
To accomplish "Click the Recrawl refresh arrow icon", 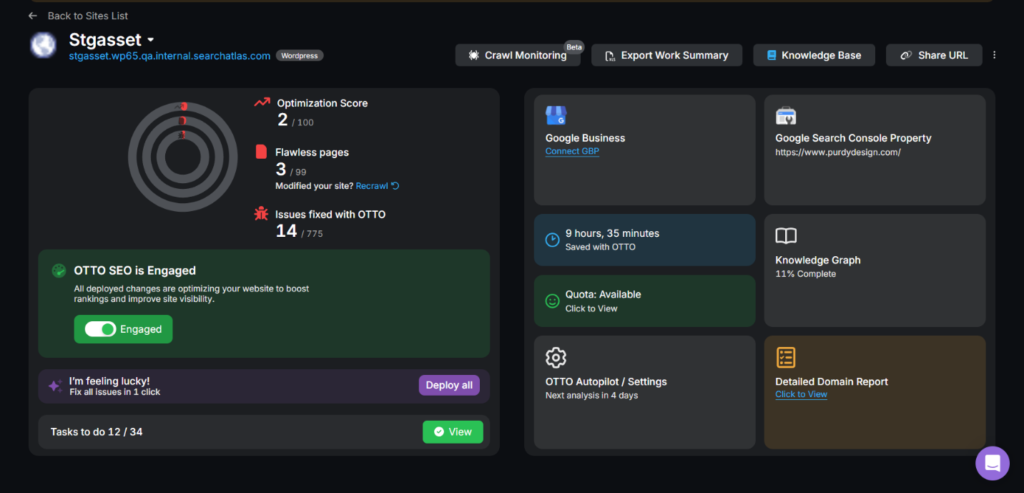I will [395, 186].
